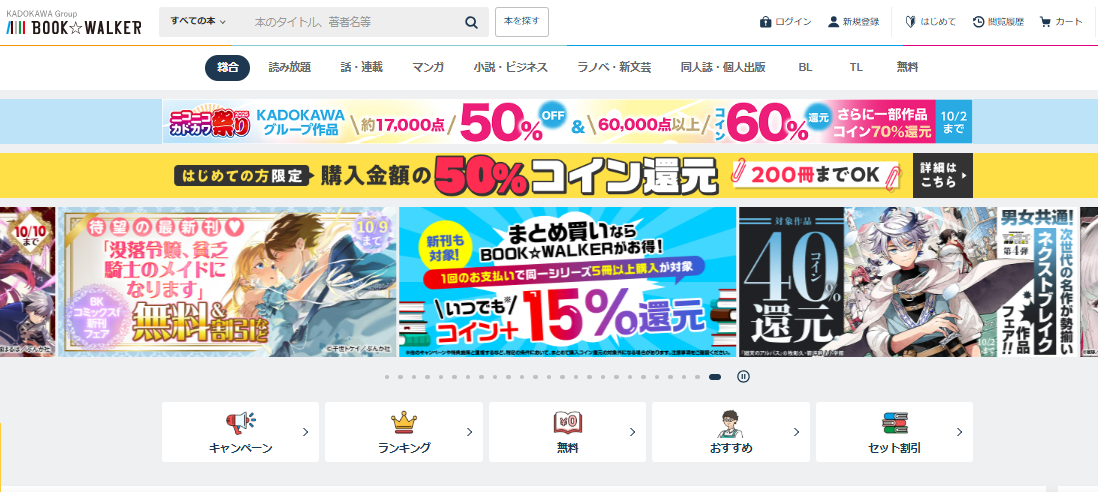The width and height of the screenshot is (1098, 492).
Task: Expand the すべての本 category dropdown
Action: [198, 22]
